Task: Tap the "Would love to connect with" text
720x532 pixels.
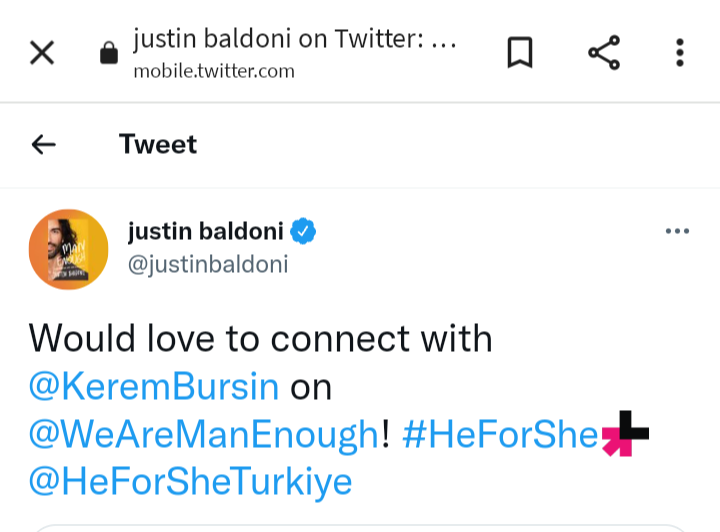Action: coord(260,339)
